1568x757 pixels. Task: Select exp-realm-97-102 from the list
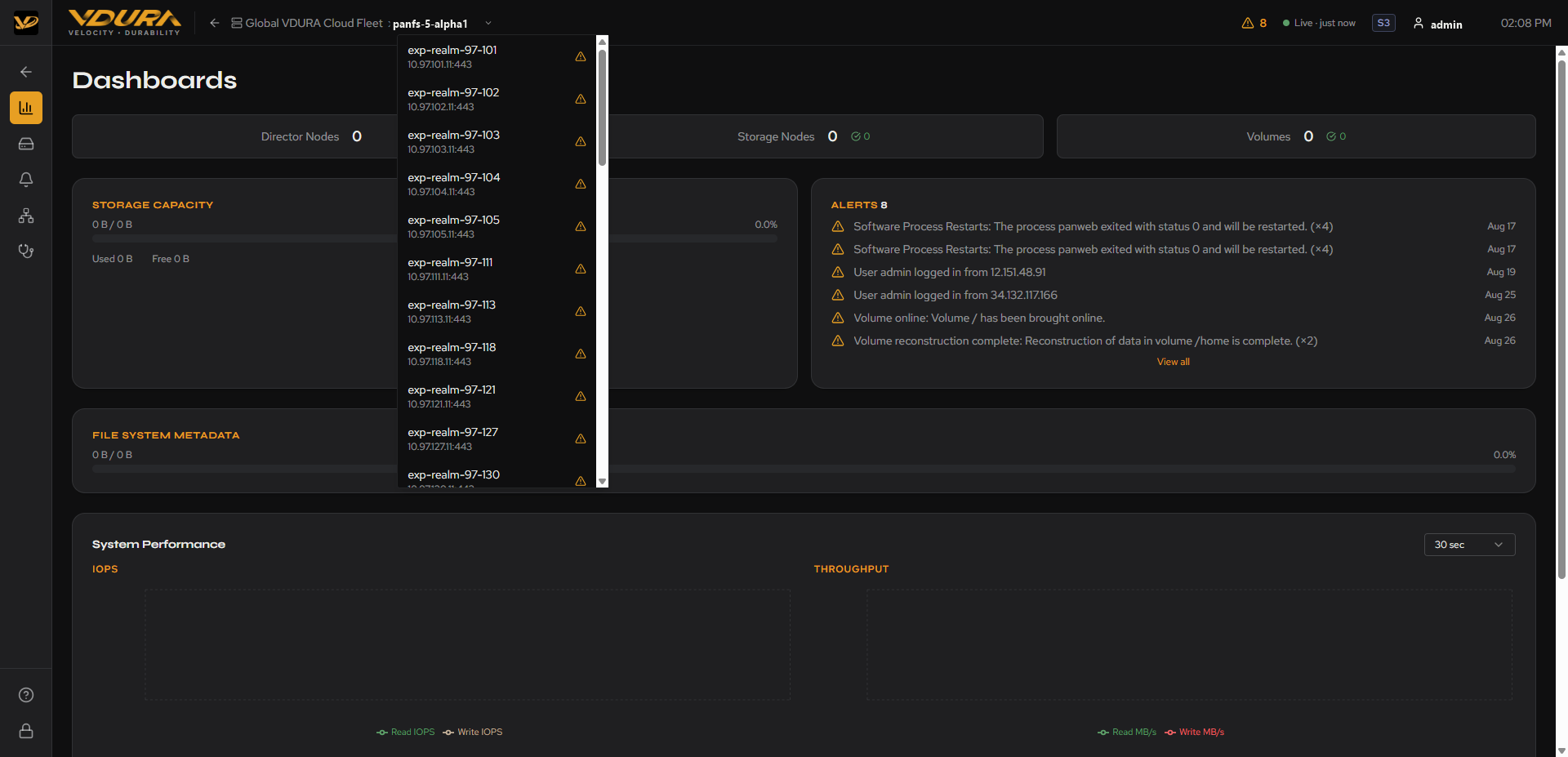[497, 99]
